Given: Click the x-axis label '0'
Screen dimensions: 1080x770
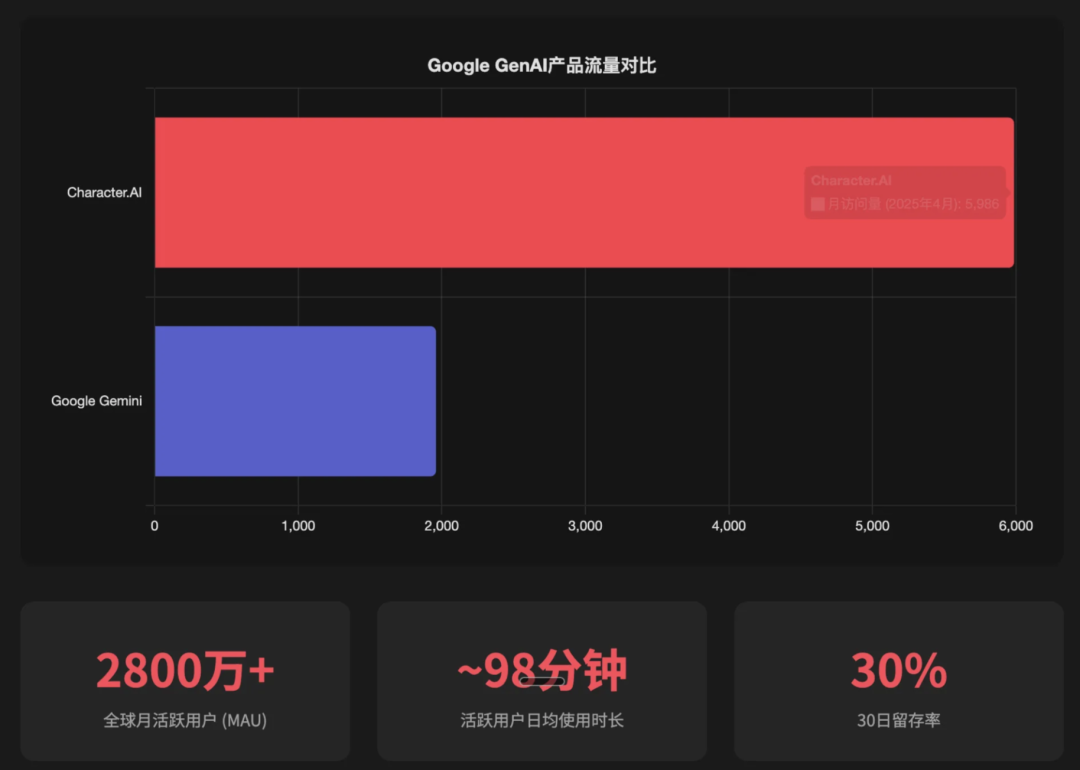Looking at the screenshot, I should [154, 526].
